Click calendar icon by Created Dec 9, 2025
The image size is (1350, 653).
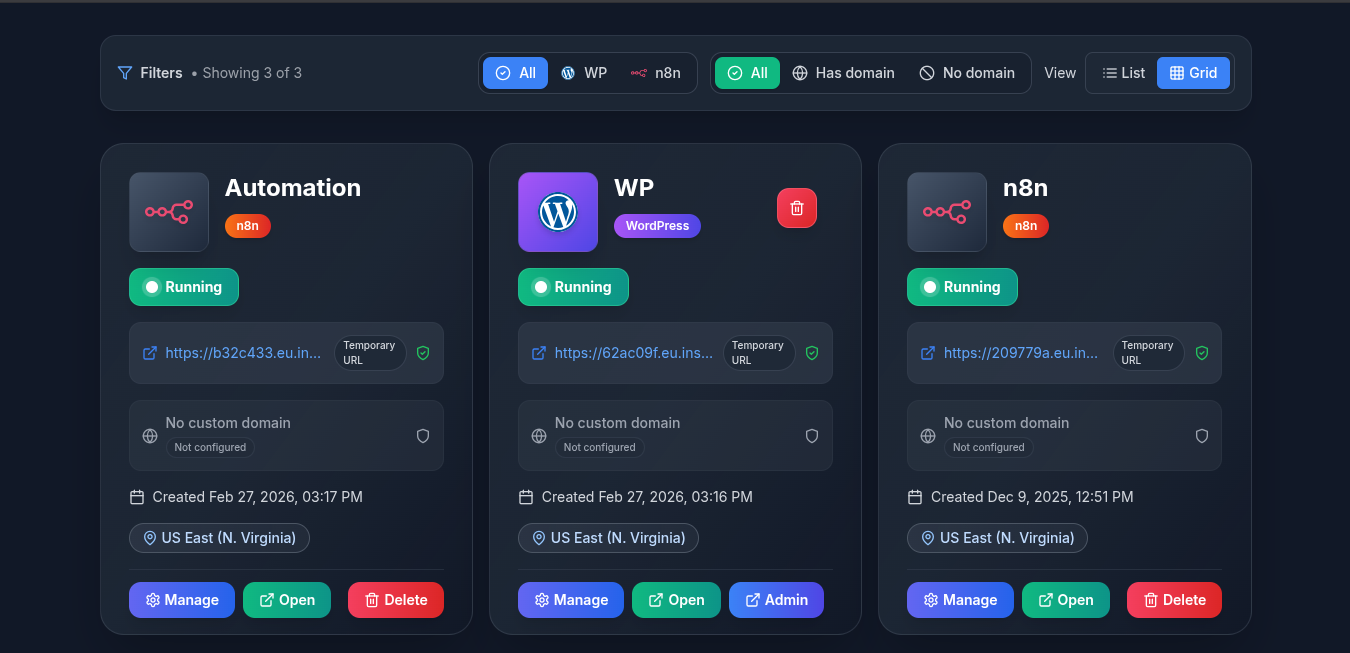click(x=915, y=497)
